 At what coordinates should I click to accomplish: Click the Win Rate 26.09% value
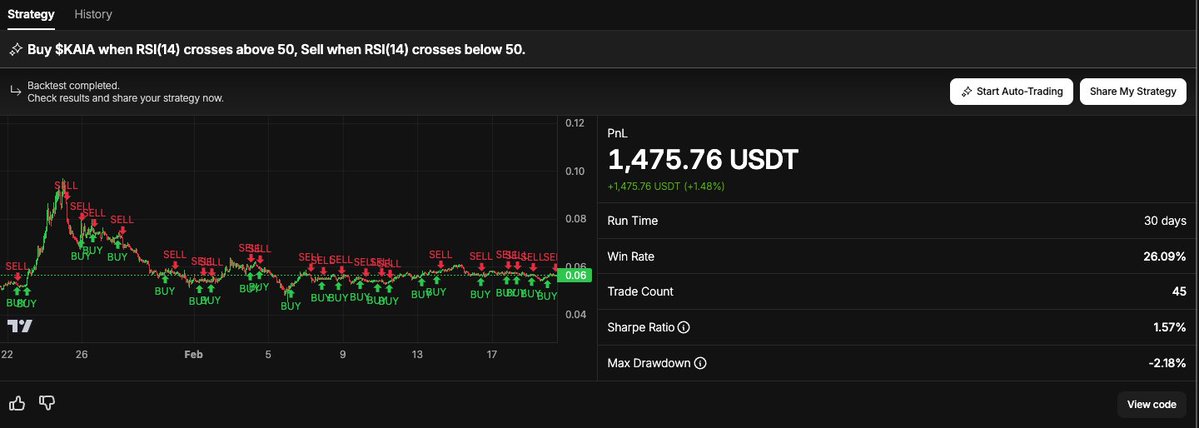tap(1165, 257)
